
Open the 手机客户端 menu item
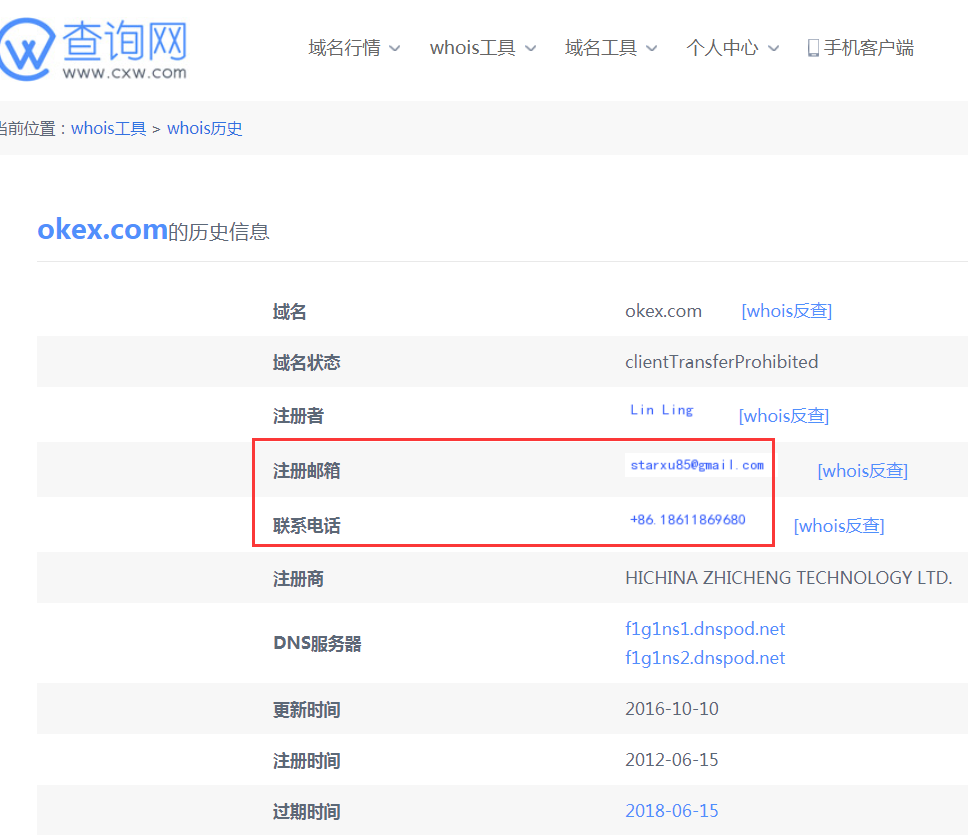(868, 48)
